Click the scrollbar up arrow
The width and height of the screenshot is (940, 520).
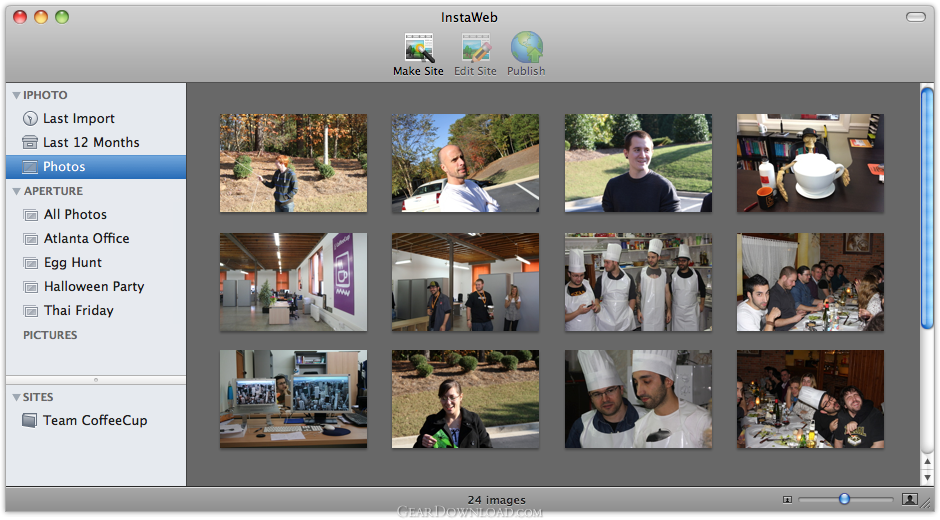pyautogui.click(x=927, y=462)
